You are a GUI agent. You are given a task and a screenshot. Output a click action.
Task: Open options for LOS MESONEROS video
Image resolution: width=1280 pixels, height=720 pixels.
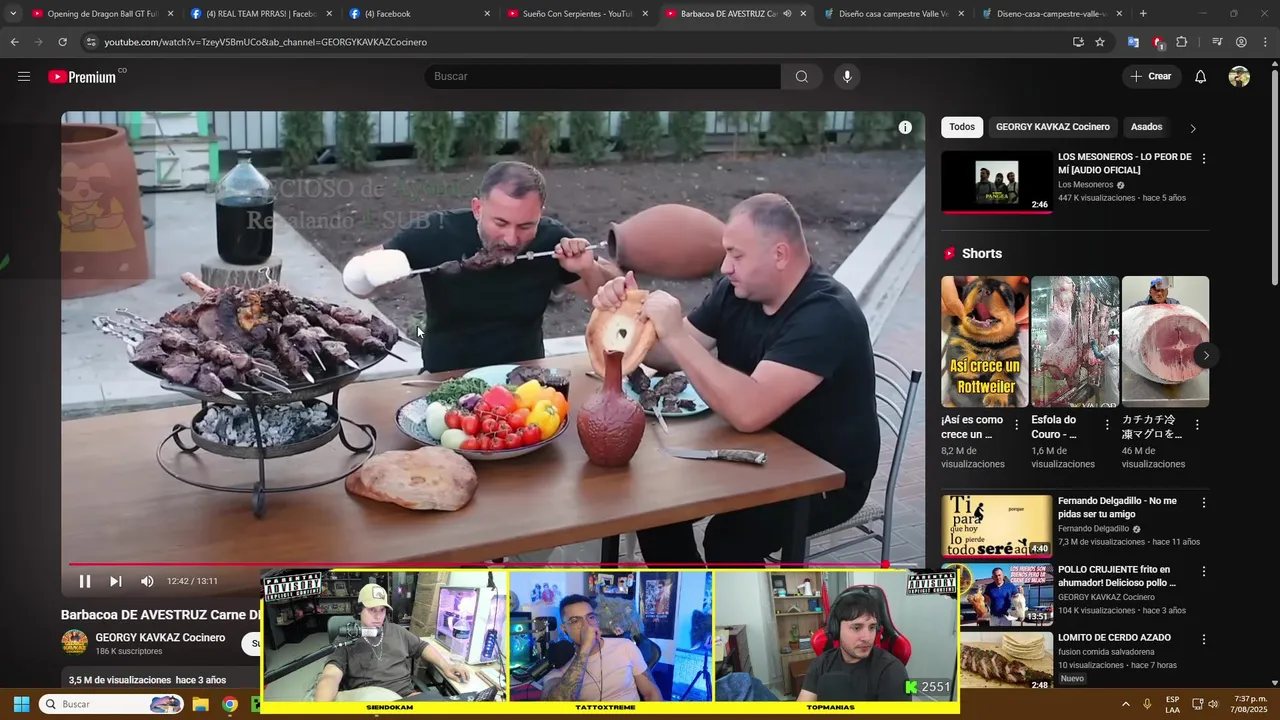click(1203, 159)
